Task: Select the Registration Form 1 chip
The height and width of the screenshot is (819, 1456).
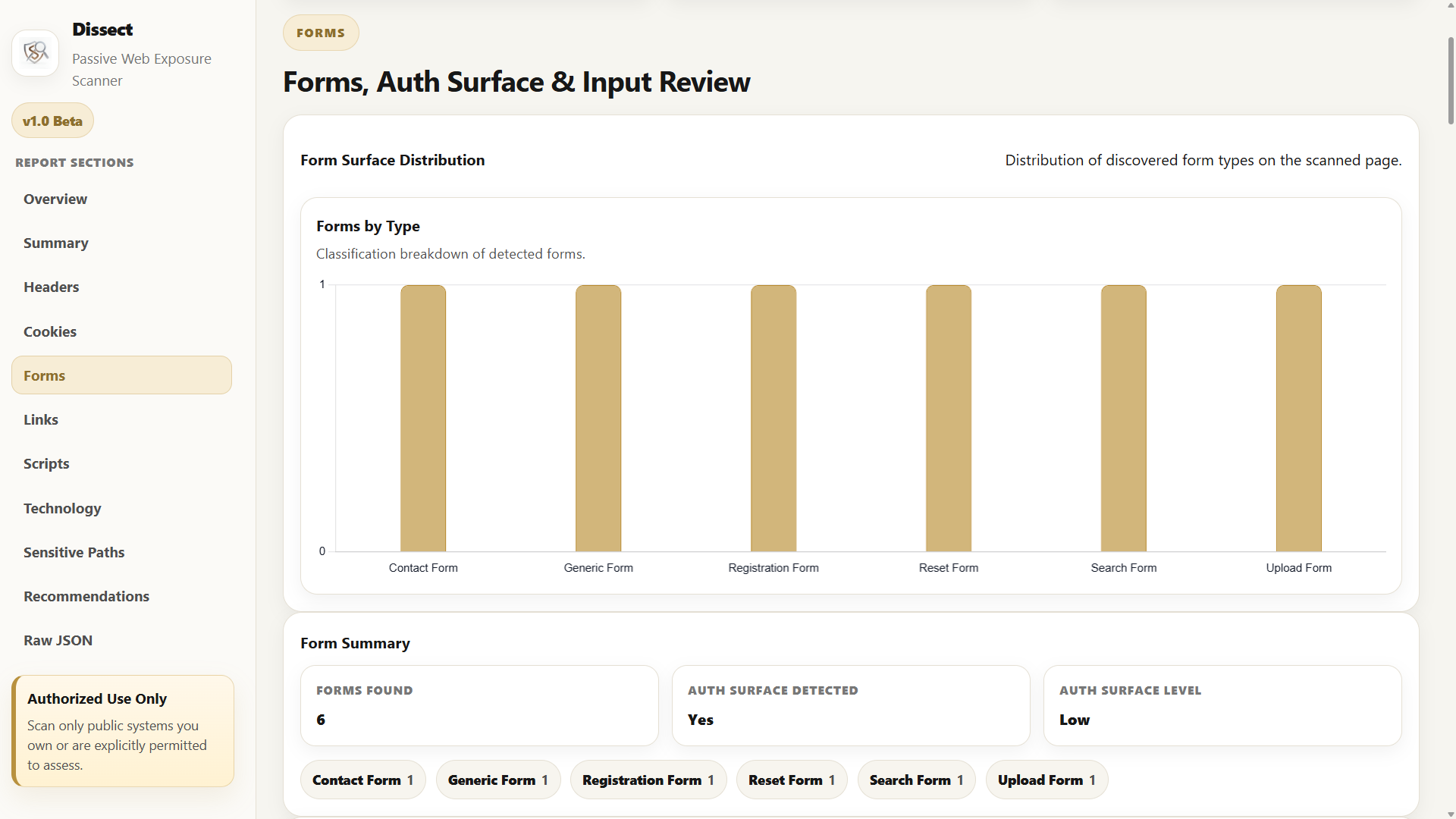Action: [x=648, y=780]
